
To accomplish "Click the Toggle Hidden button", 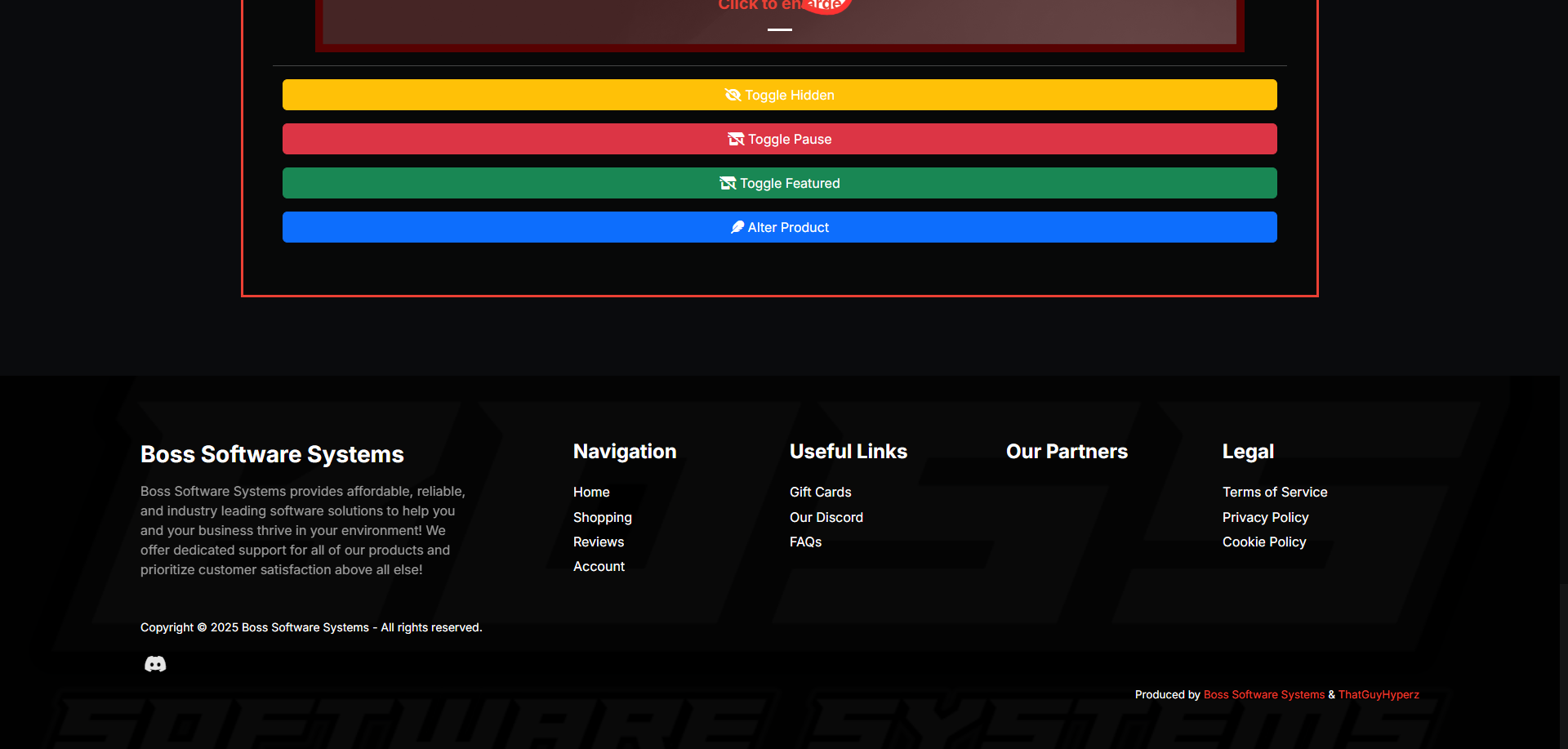I will point(780,95).
